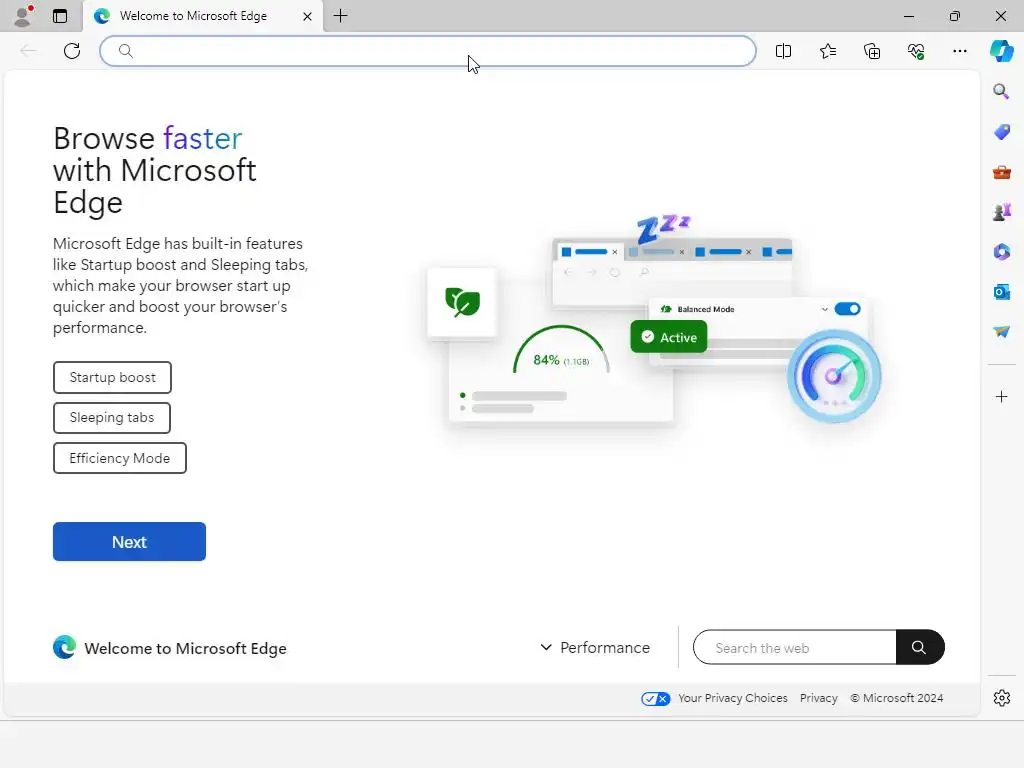Viewport: 1024px width, 768px height.
Task: Open the tab actions menu icon
Action: (x=60, y=16)
